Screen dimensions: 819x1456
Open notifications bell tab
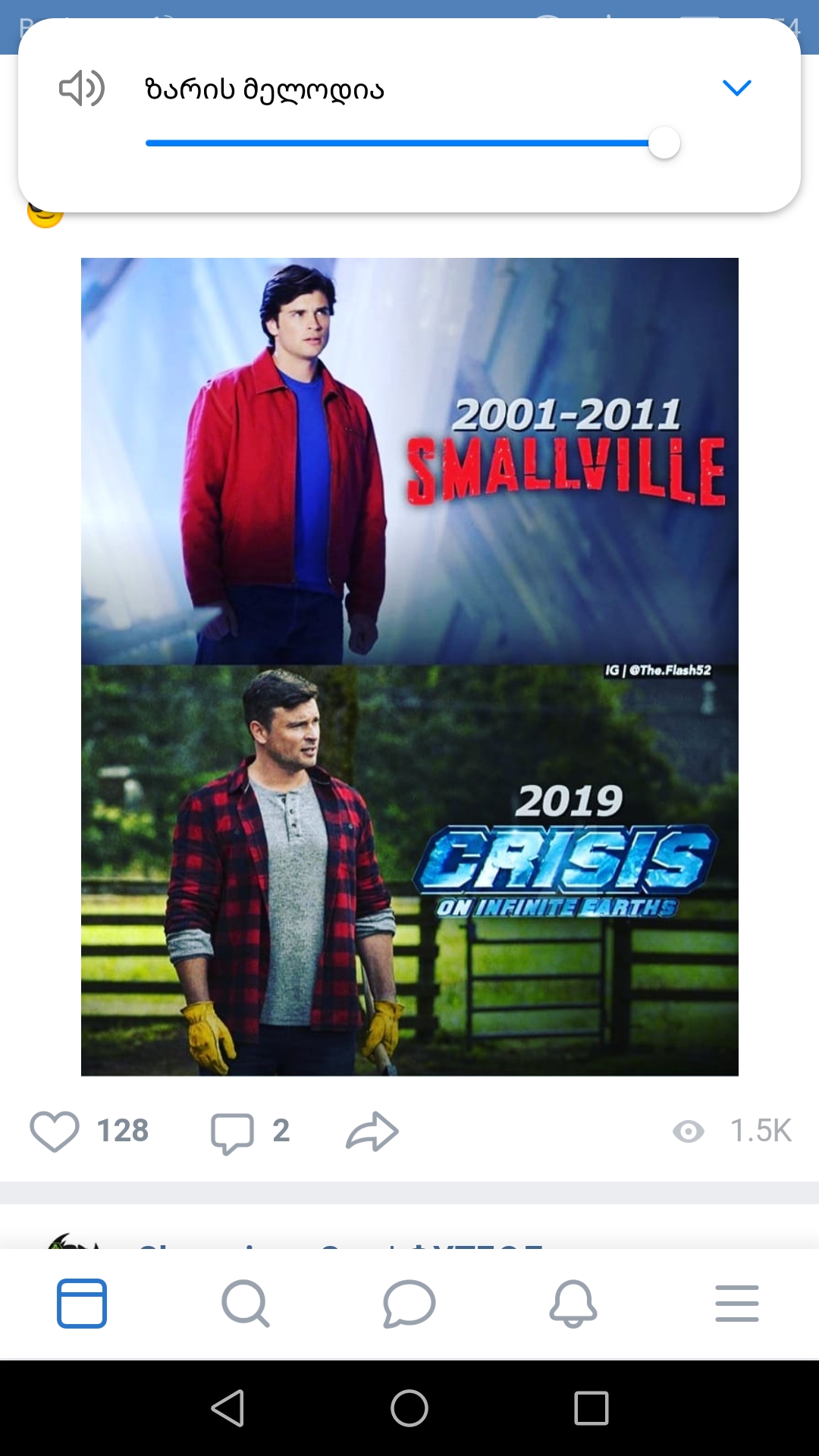point(573,1304)
